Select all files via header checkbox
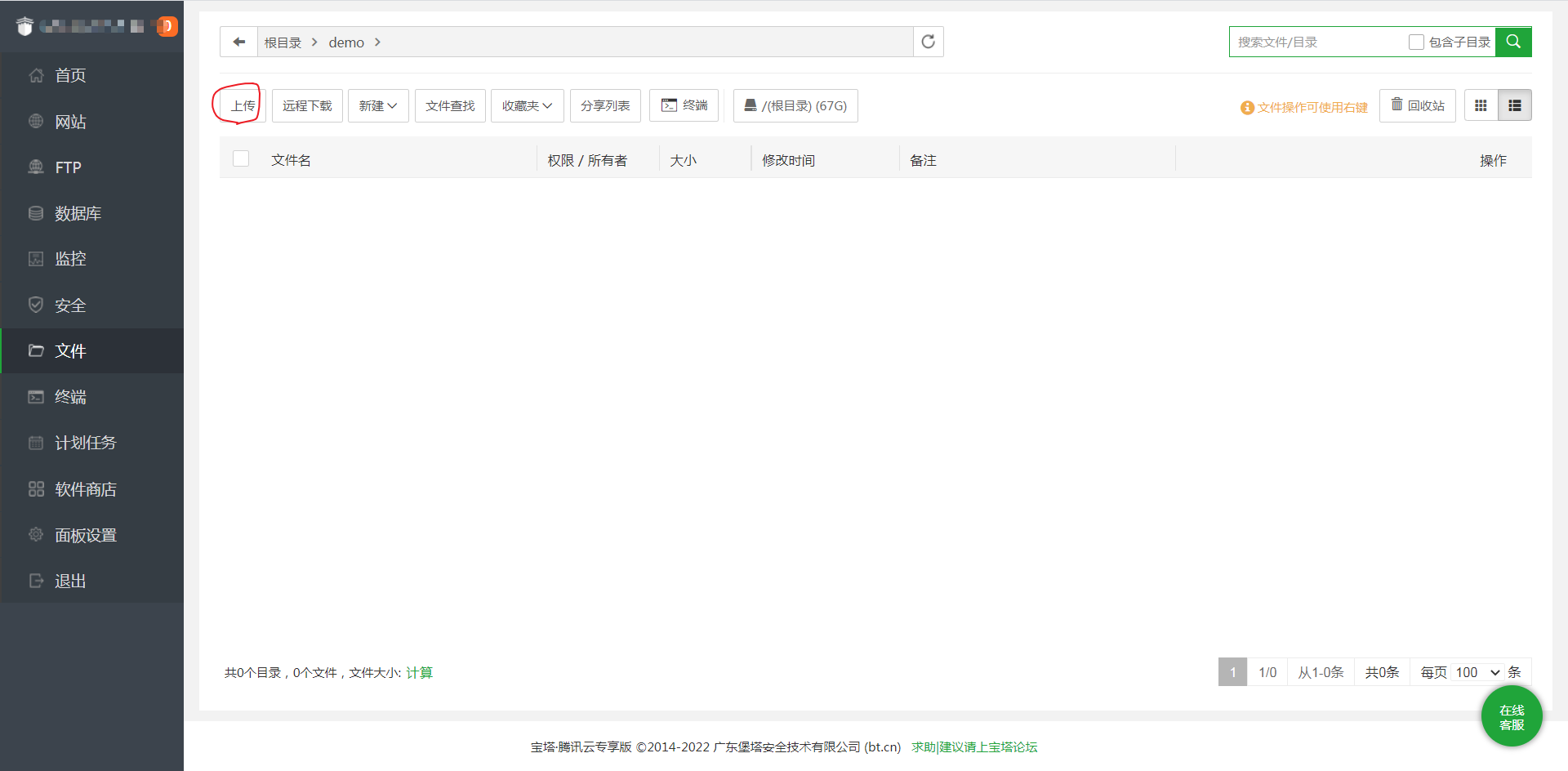 [x=241, y=158]
